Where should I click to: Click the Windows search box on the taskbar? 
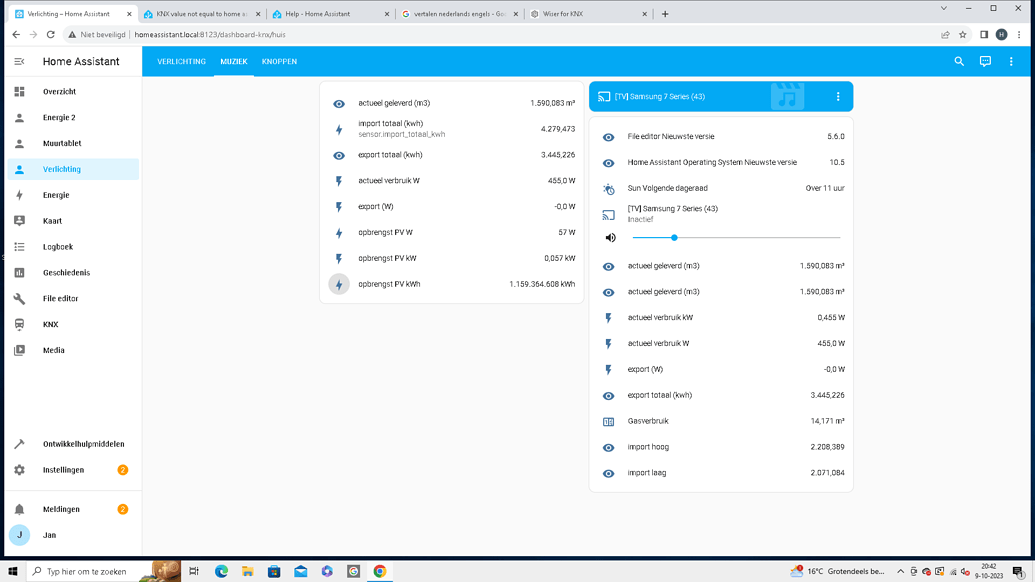click(85, 571)
